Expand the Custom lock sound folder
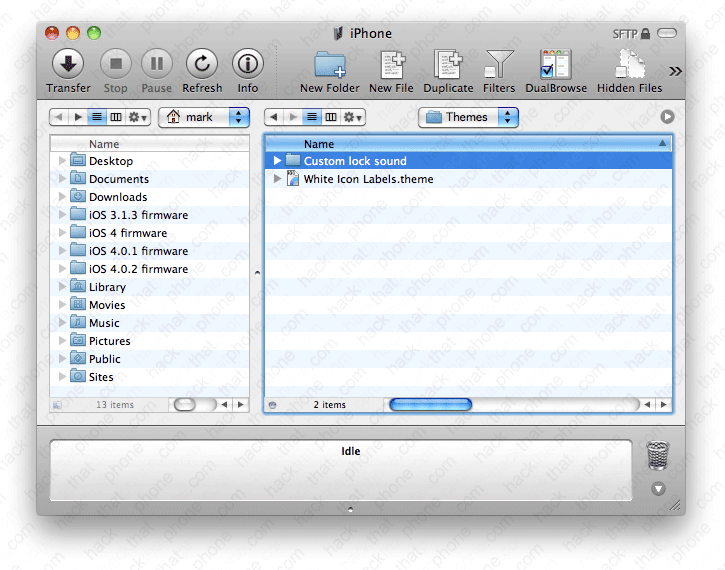Viewport: 725px width, 570px height. tap(278, 161)
